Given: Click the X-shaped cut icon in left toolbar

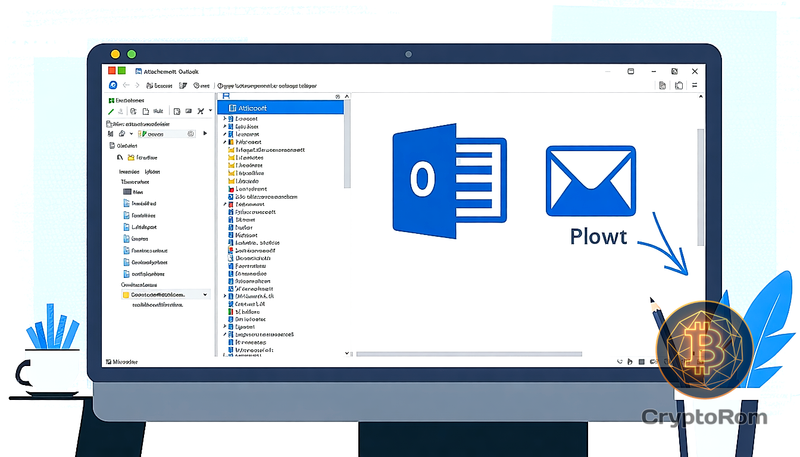Looking at the screenshot, I should tap(201, 111).
